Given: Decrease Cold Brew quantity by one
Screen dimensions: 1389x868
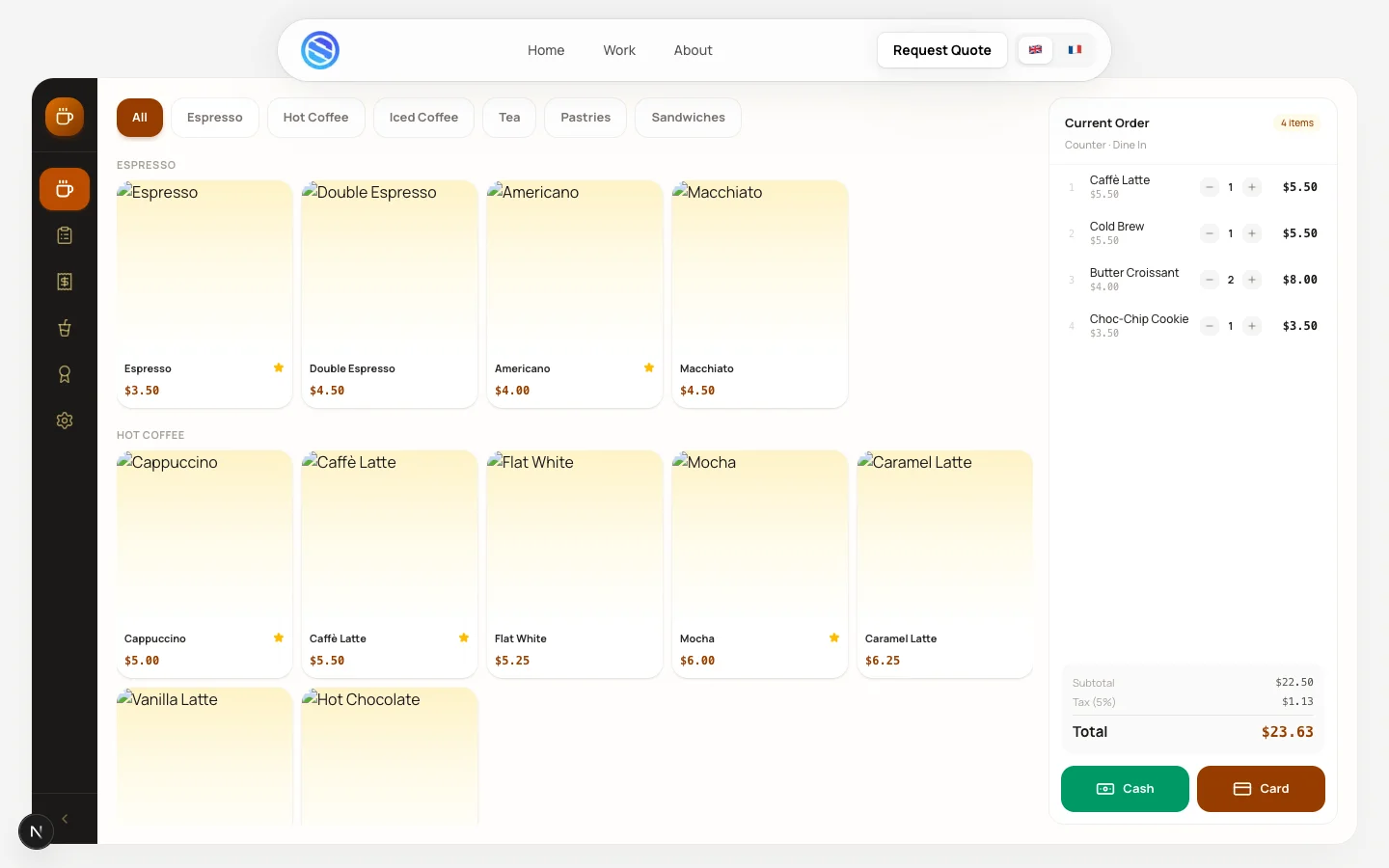Looking at the screenshot, I should [1210, 233].
